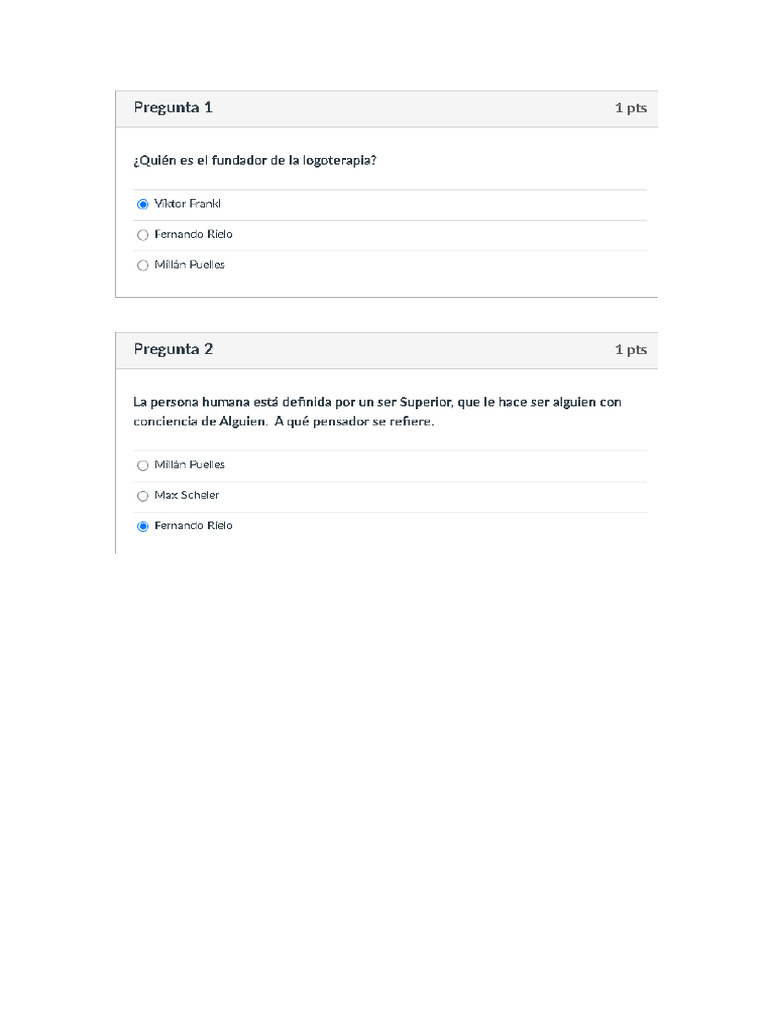Image resolution: width=768 pixels, height=1024 pixels.
Task: Click Millán Puelles label text in Pregunta 1
Action: click(189, 264)
